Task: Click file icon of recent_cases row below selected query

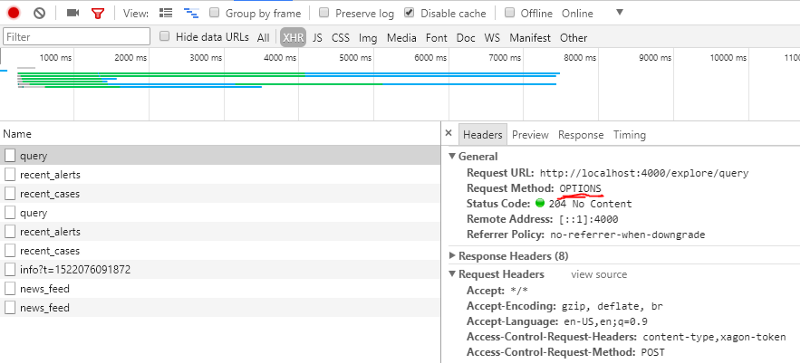Action: 10,193
